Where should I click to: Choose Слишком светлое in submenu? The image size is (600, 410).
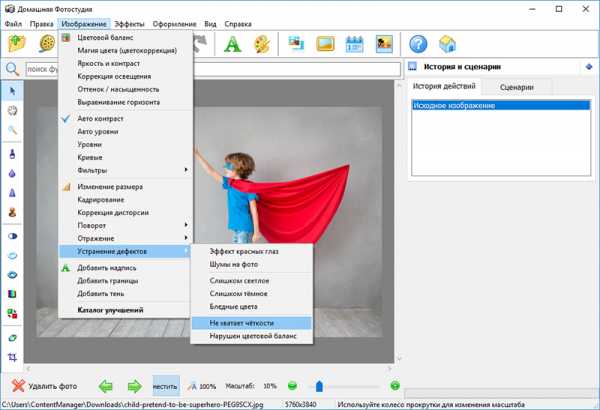tap(251, 281)
